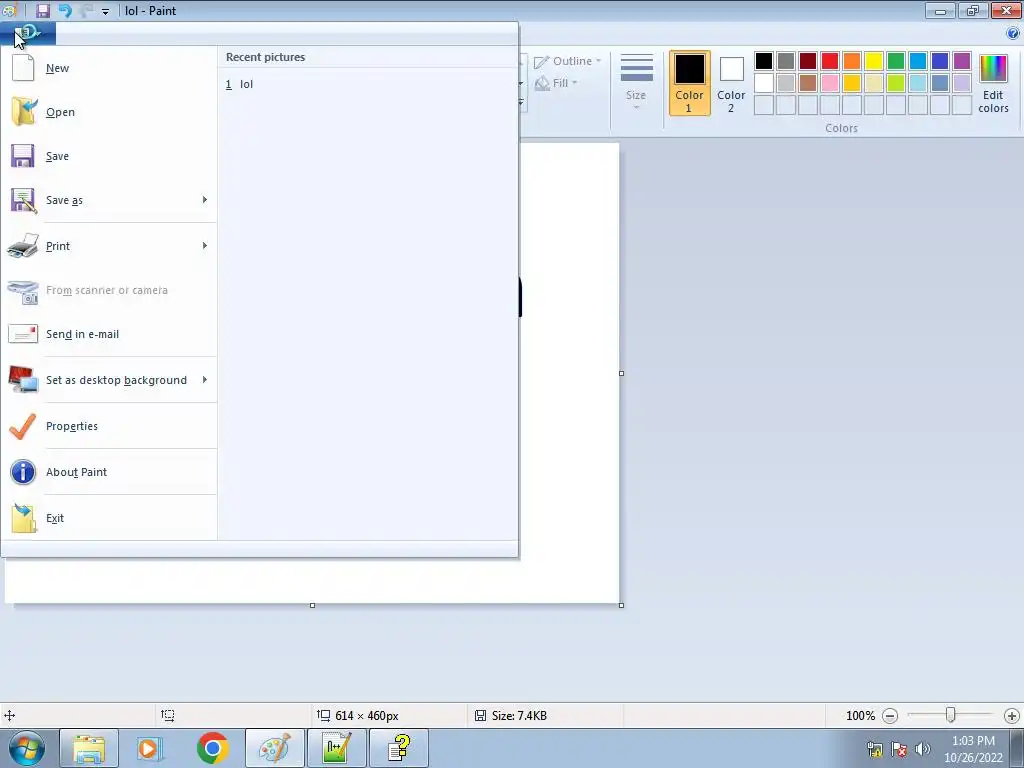Pick the red color swatch

(829, 61)
